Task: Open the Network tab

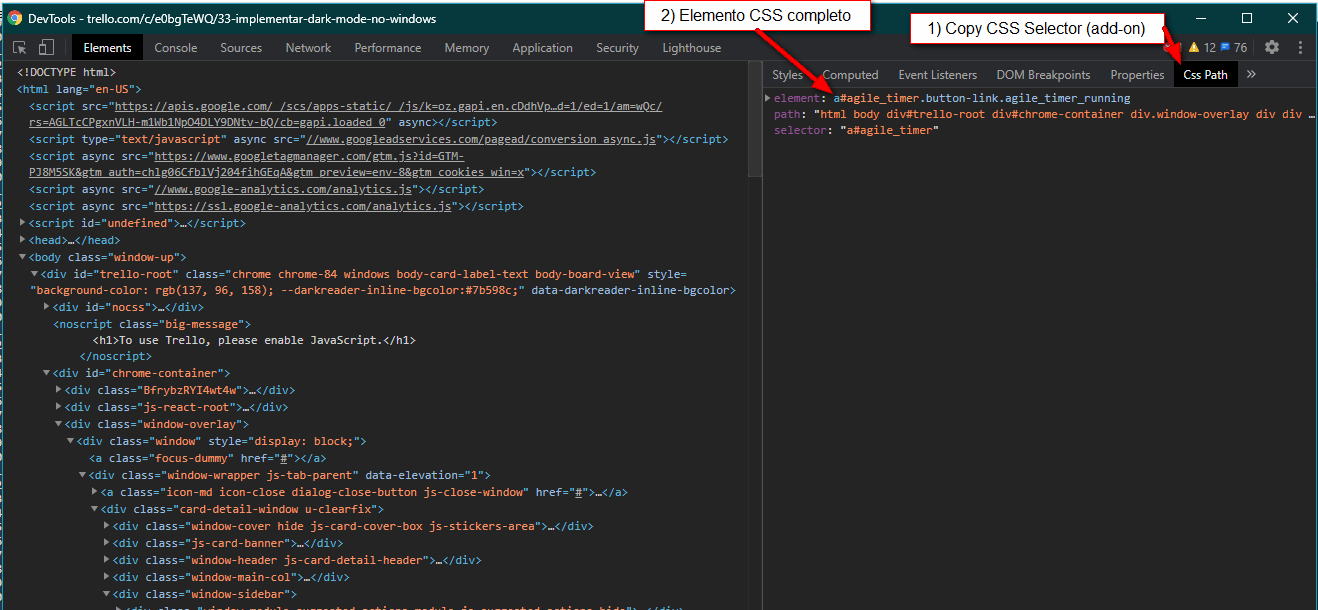Action: click(308, 48)
